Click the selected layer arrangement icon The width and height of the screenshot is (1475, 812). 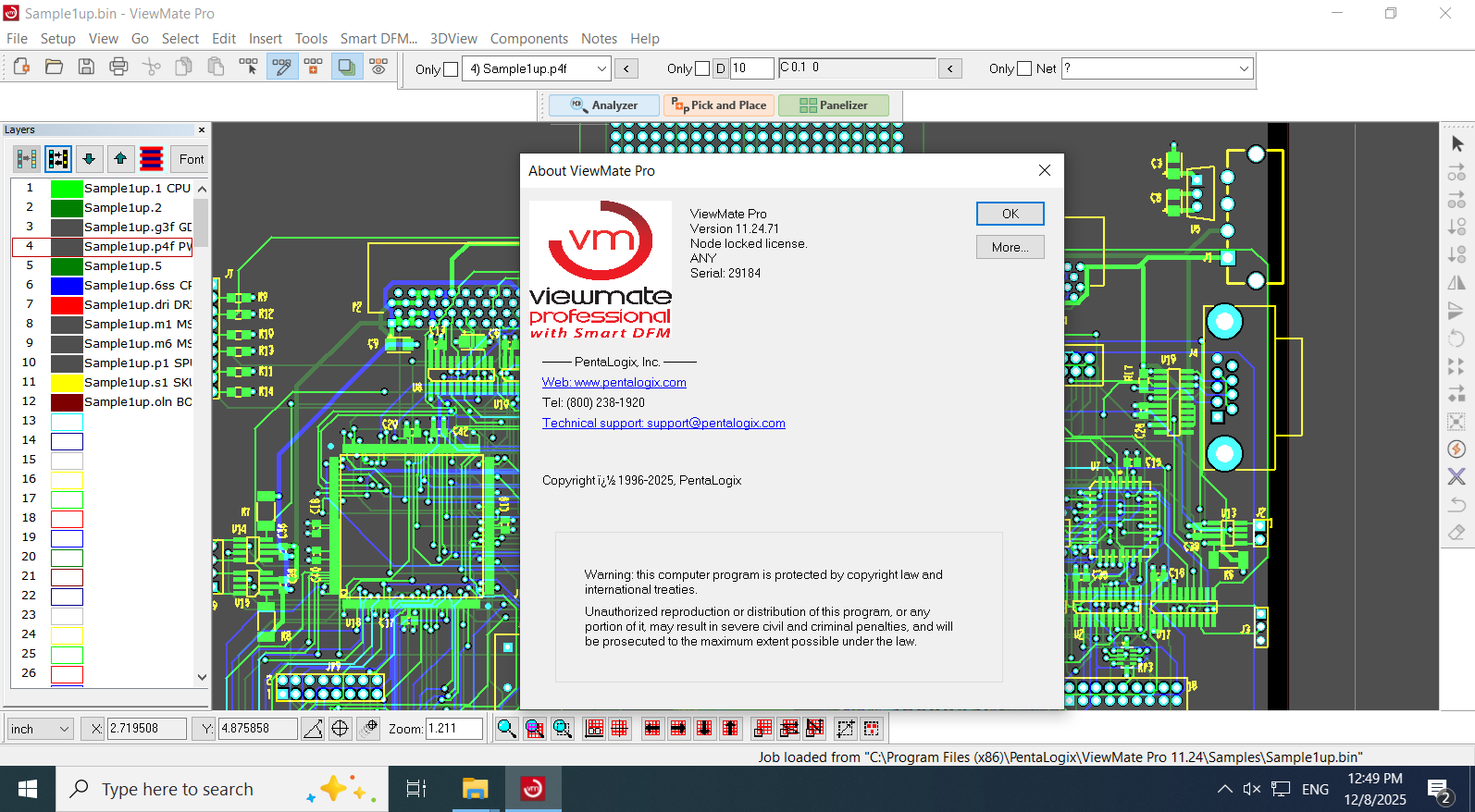[58, 159]
